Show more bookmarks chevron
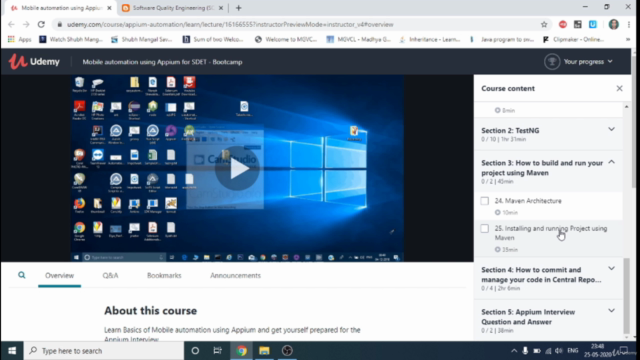Image resolution: width=640 pixels, height=360 pixels. [628, 39]
